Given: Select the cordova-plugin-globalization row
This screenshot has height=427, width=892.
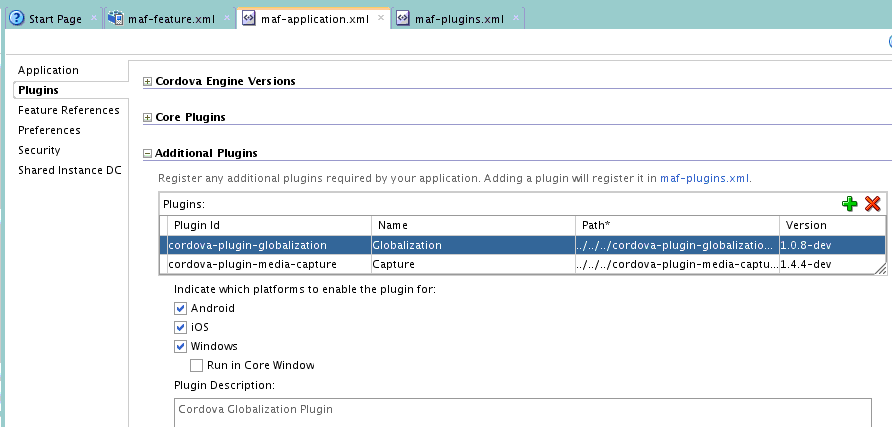Looking at the screenshot, I should coord(523,245).
